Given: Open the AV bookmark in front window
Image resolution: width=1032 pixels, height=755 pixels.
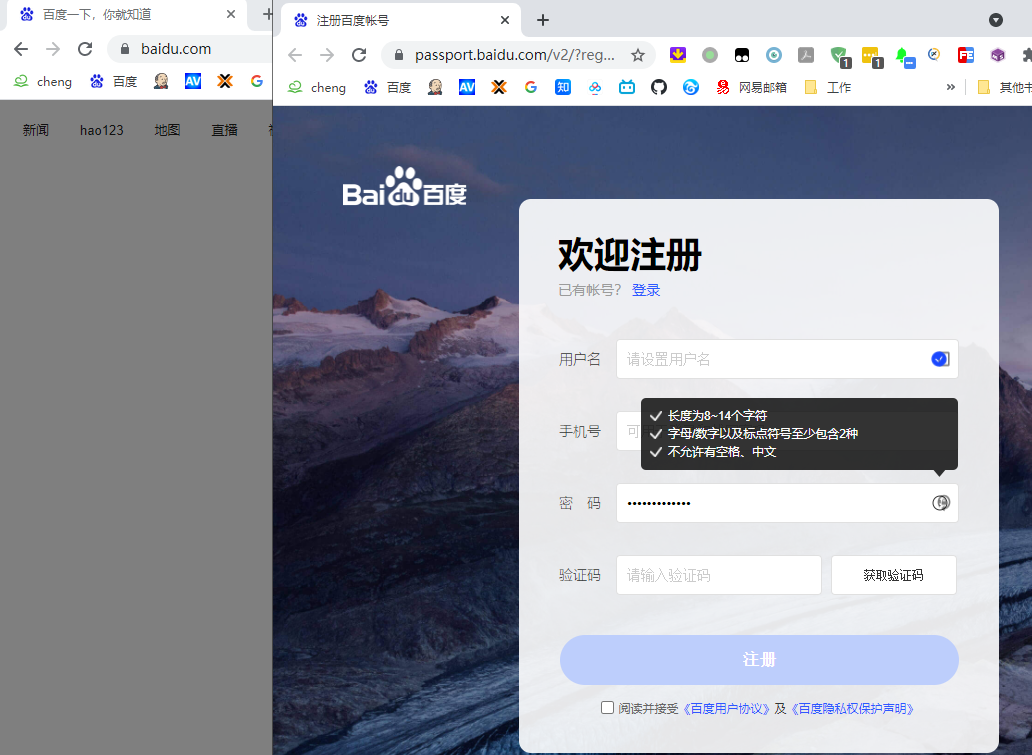Looking at the screenshot, I should [x=467, y=87].
